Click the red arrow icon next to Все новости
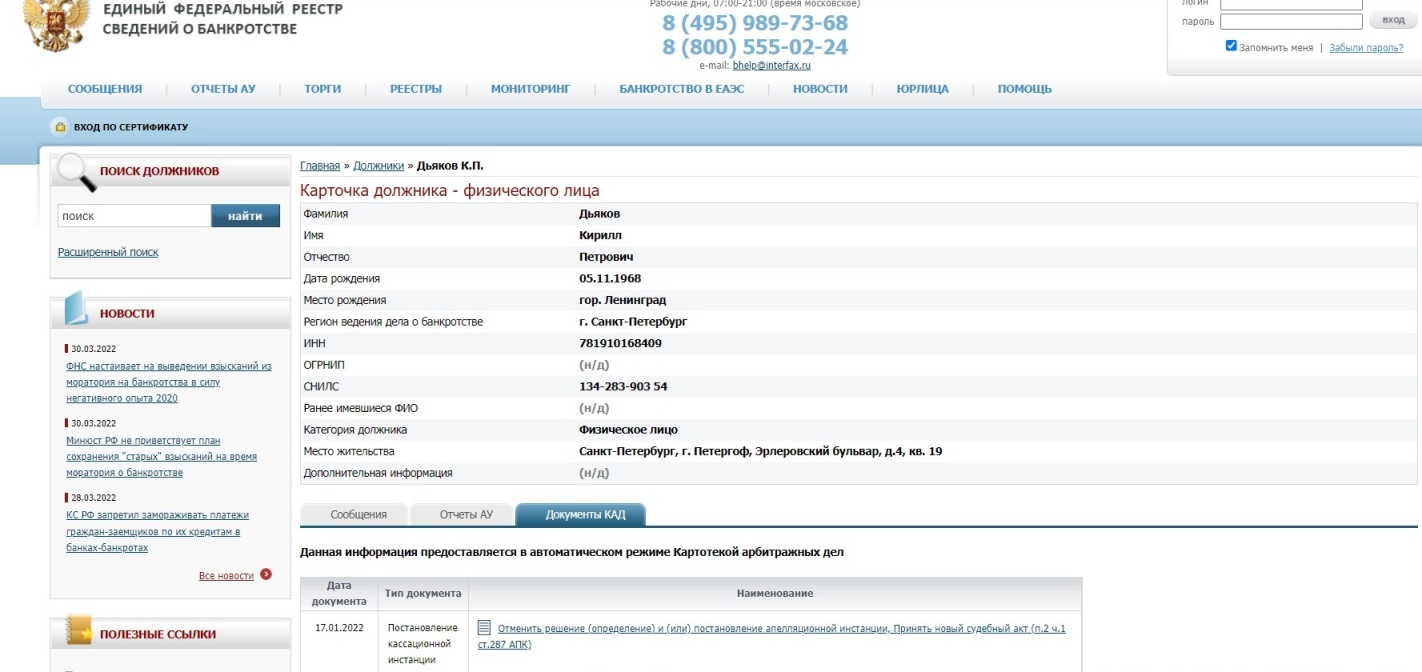The height and width of the screenshot is (672, 1422). [266, 575]
